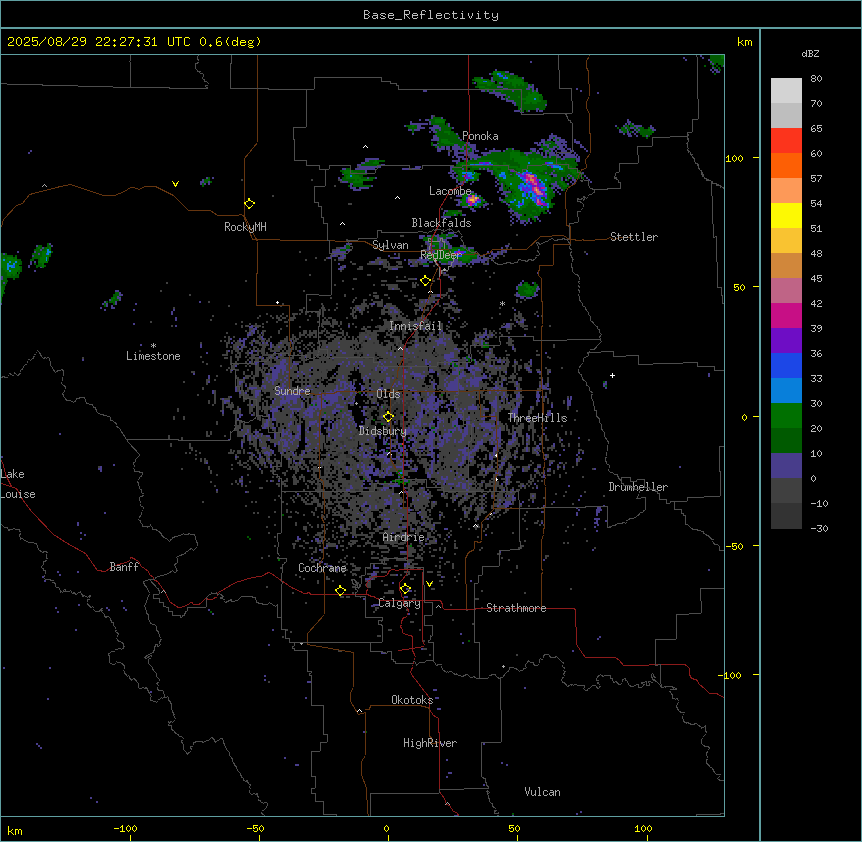The width and height of the screenshot is (862, 842).
Task: Click the Sylvan label
Action: coord(390,245)
